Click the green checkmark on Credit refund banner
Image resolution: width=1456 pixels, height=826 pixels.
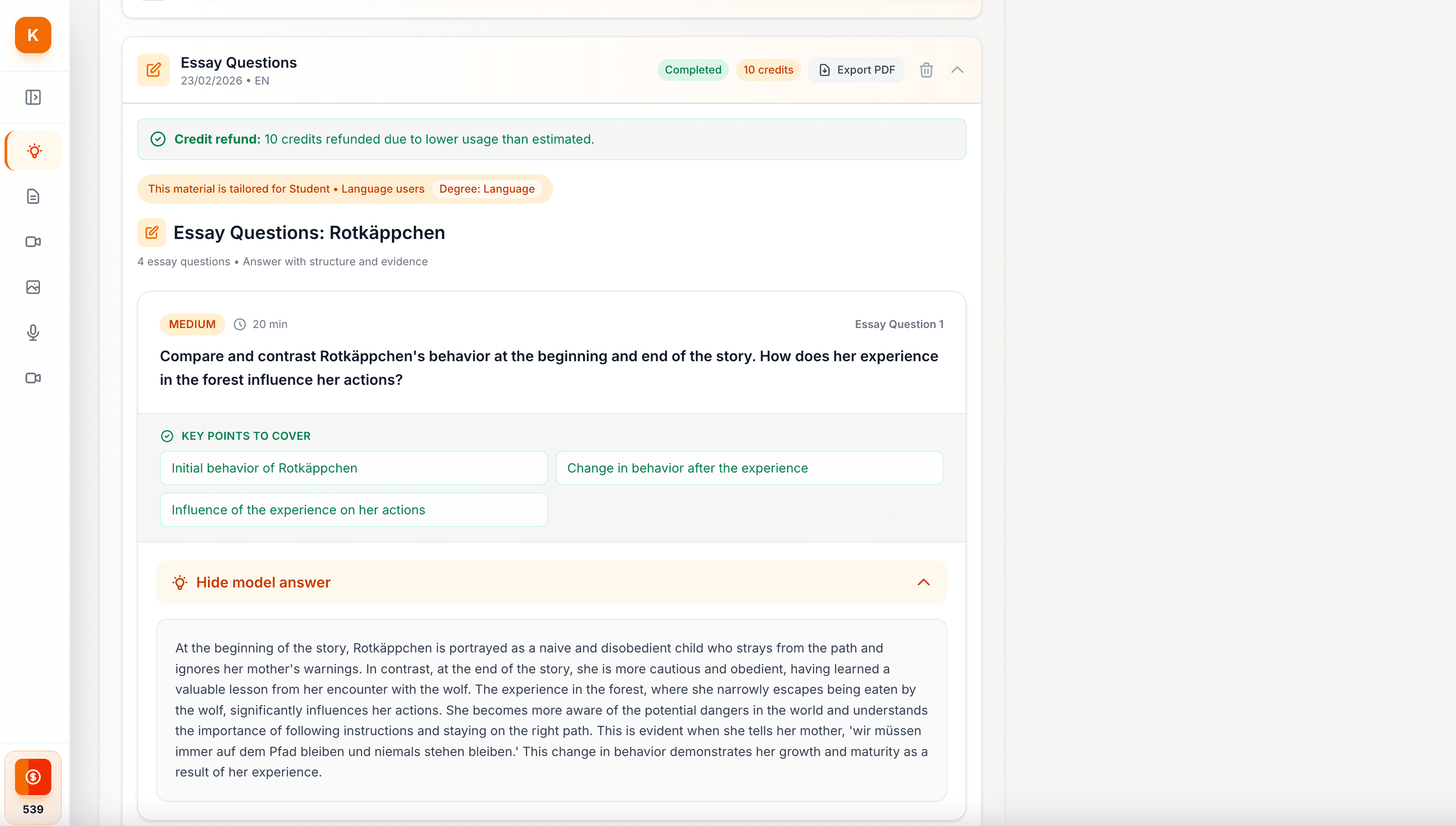coord(158,139)
